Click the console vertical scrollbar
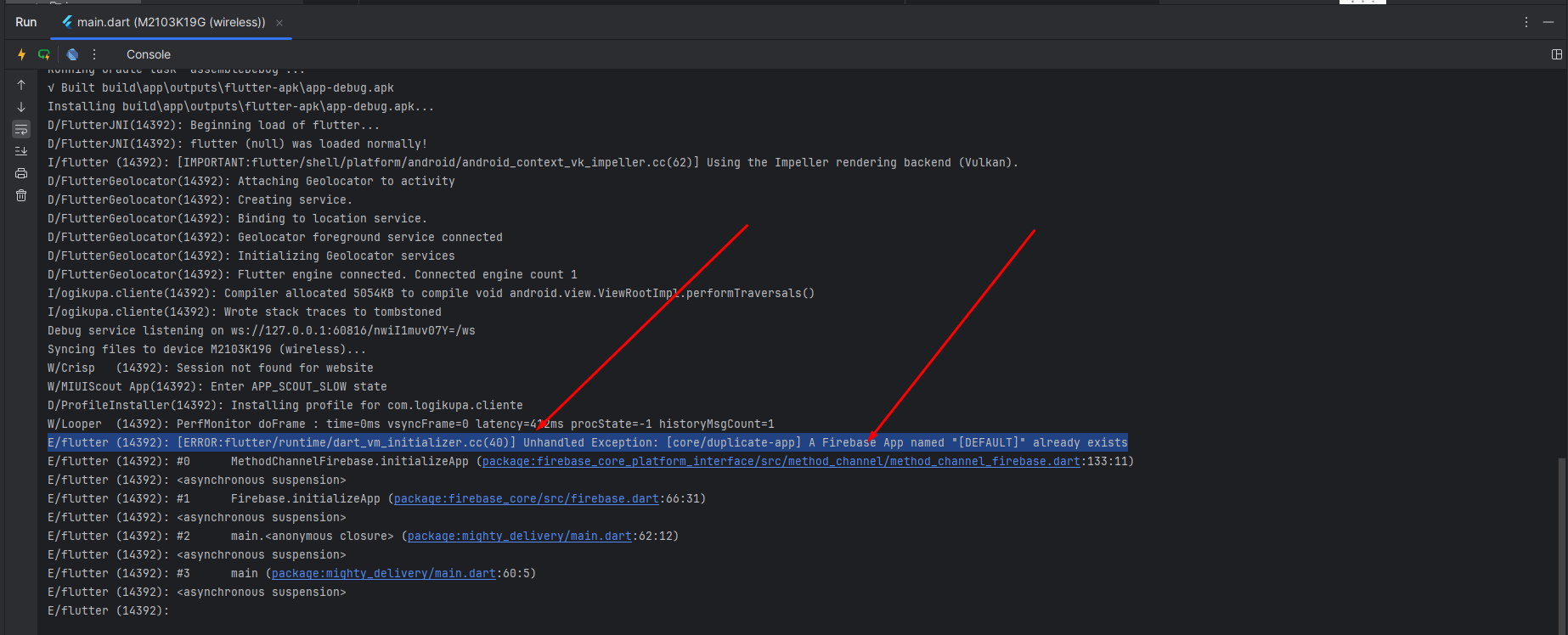This screenshot has height=635, width=1568. [1561, 543]
